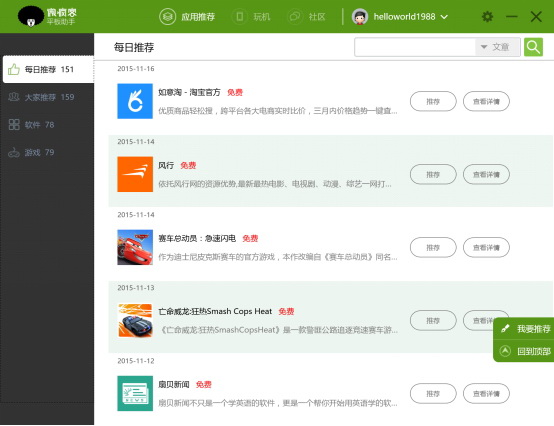Click 赛车总动员 description text
Image resolution: width=554 pixels, height=426 pixels.
pyautogui.click(x=278, y=257)
